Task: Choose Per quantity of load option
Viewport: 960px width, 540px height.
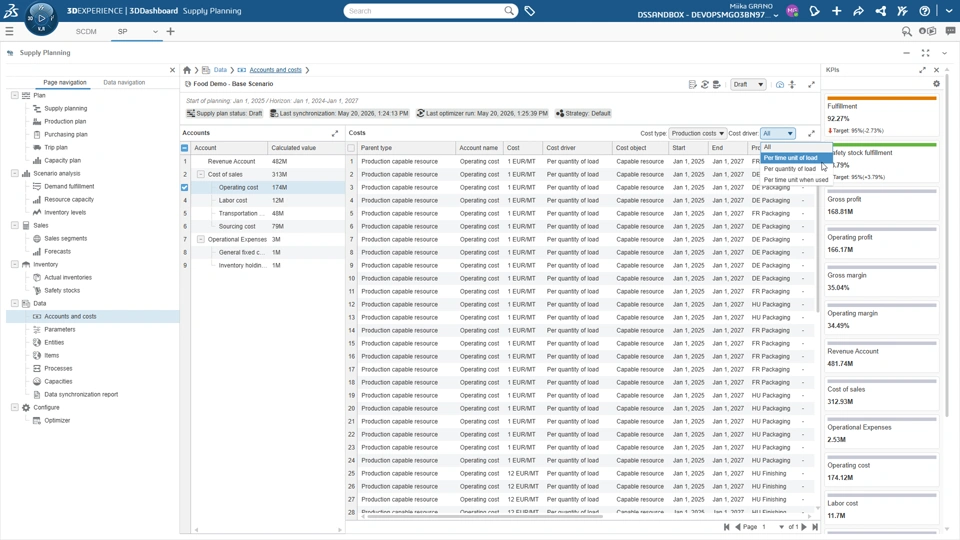Action: (796, 169)
